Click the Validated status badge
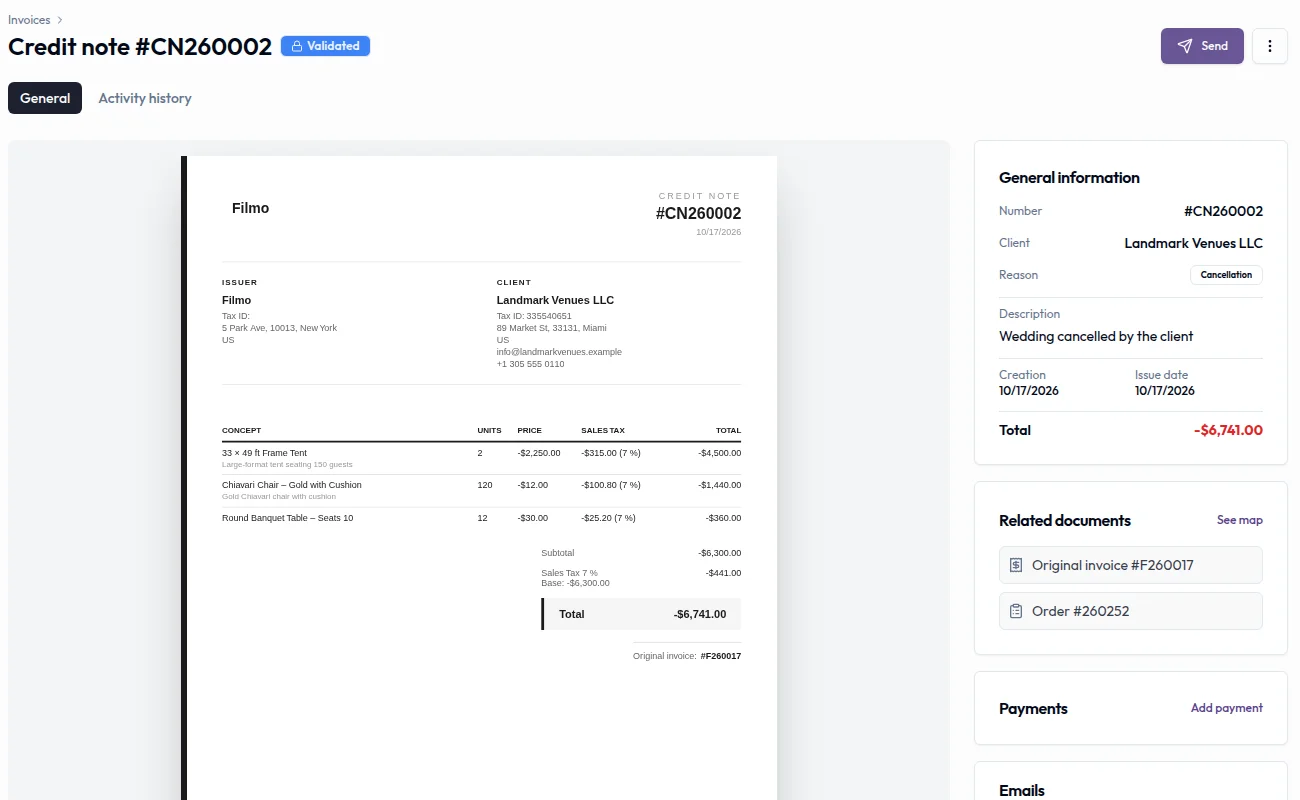 click(x=325, y=46)
